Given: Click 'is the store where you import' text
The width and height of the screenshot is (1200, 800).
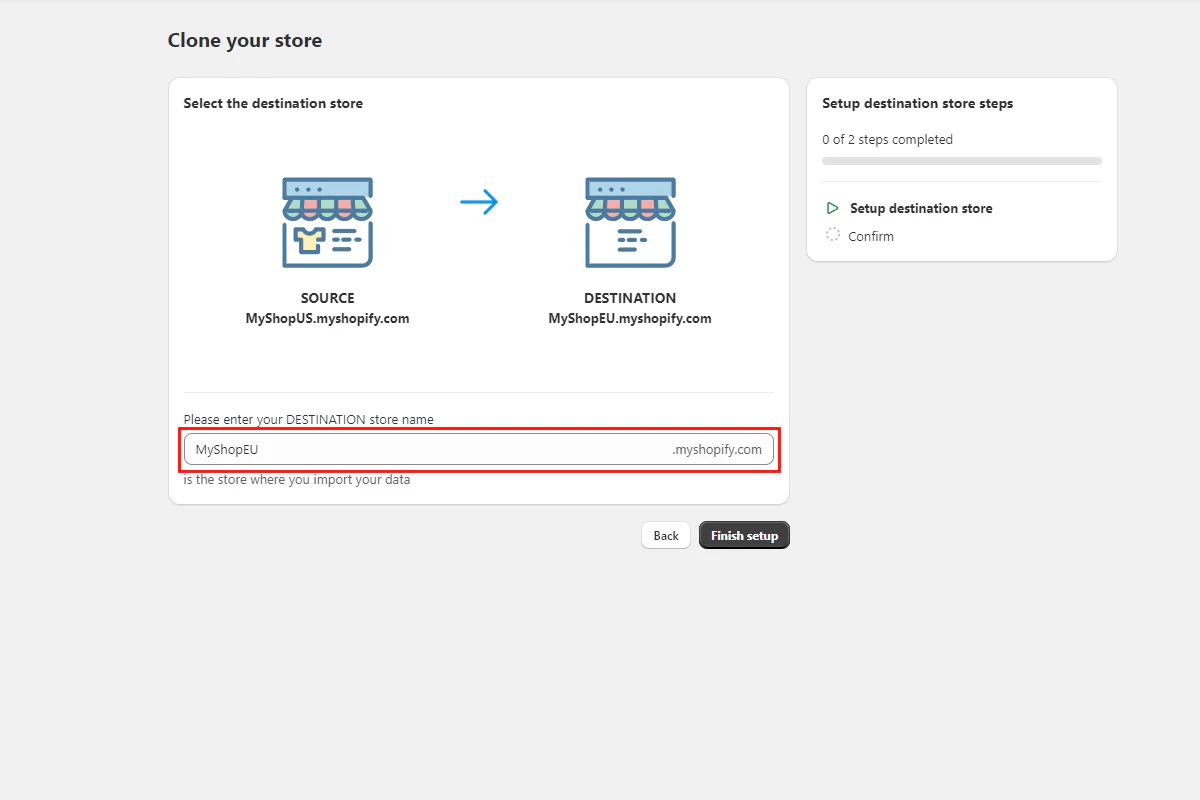Looking at the screenshot, I should [x=297, y=479].
